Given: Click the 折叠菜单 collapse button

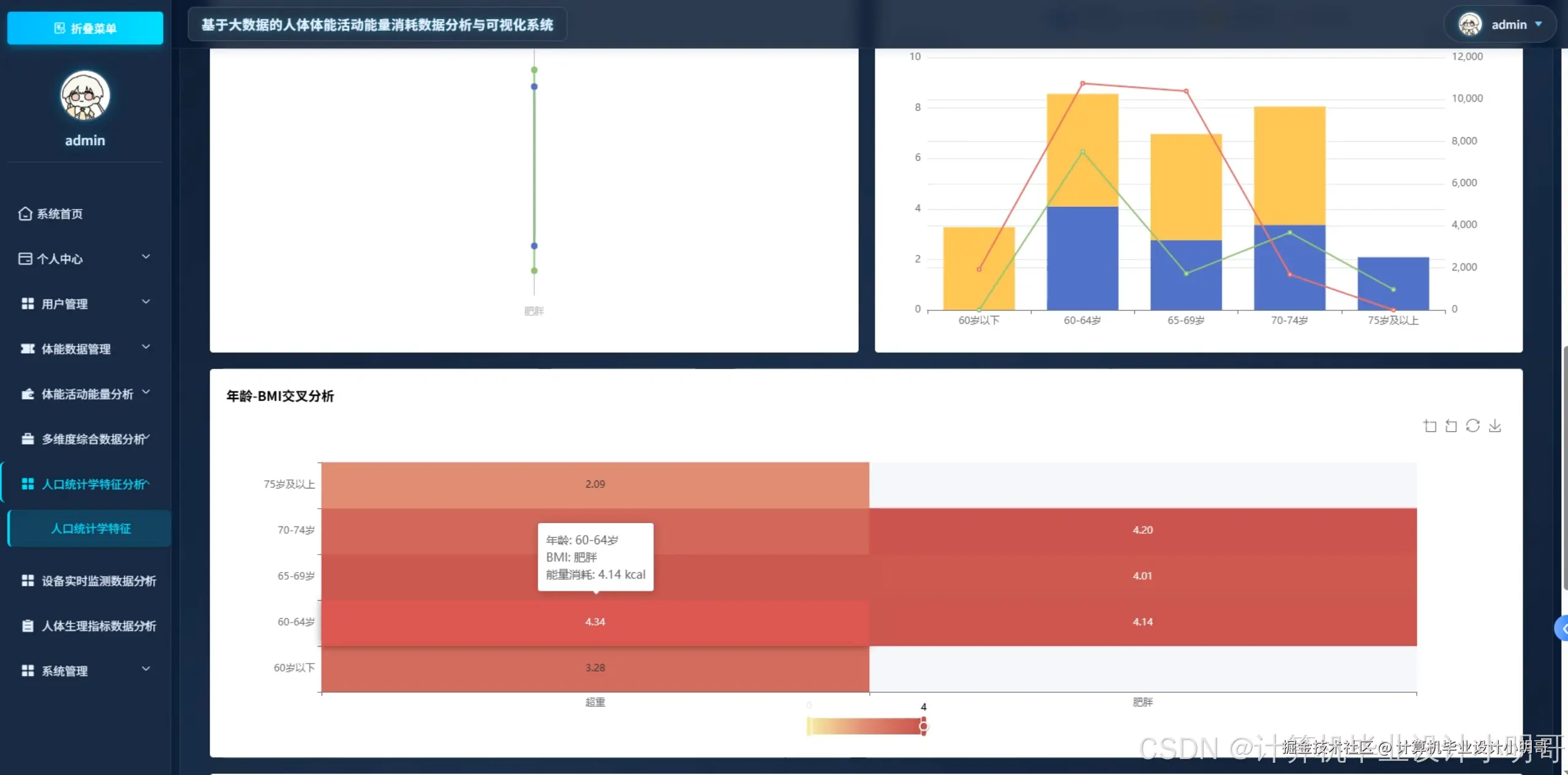Looking at the screenshot, I should tap(85, 28).
